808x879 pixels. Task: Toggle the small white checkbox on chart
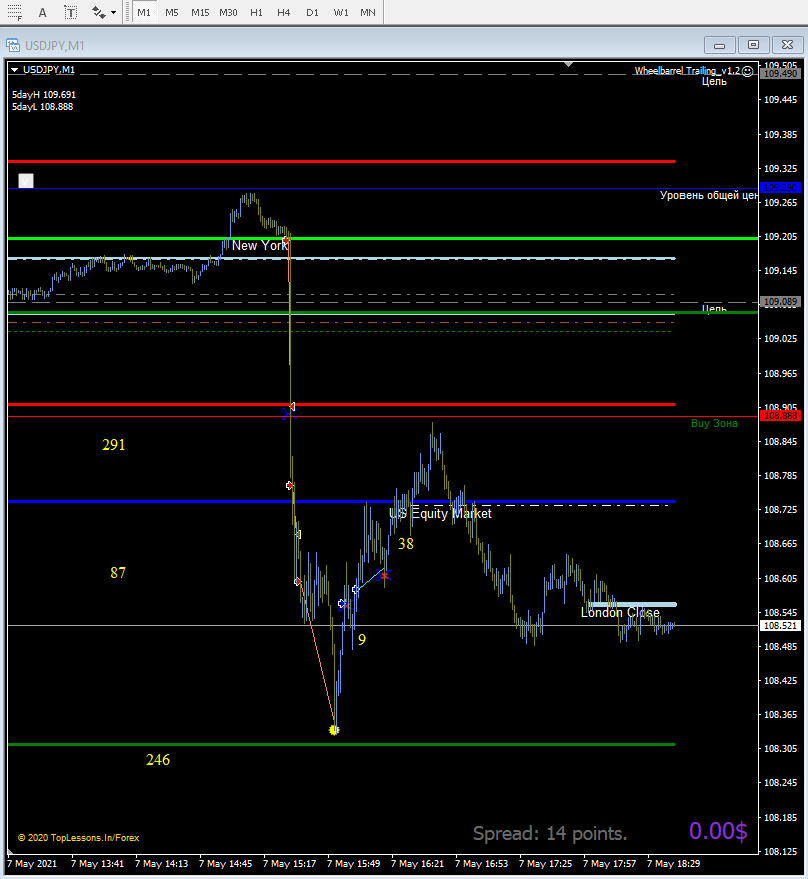click(26, 181)
